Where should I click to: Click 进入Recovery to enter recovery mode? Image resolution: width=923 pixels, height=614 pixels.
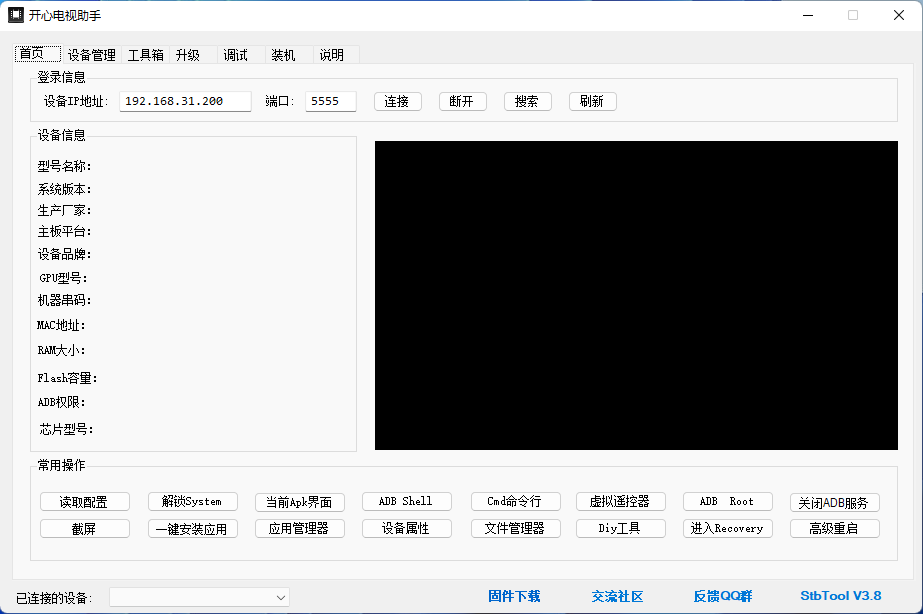pyautogui.click(x=727, y=528)
